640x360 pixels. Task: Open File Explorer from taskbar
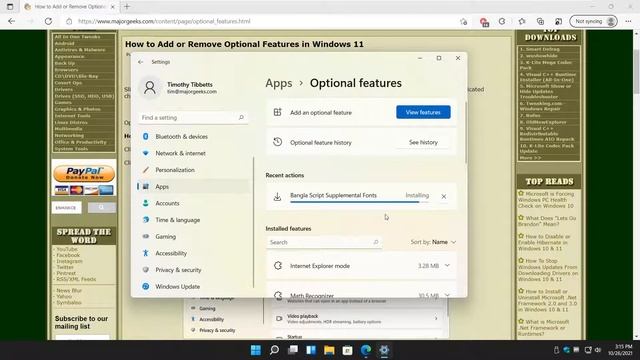pyautogui.click(x=329, y=350)
